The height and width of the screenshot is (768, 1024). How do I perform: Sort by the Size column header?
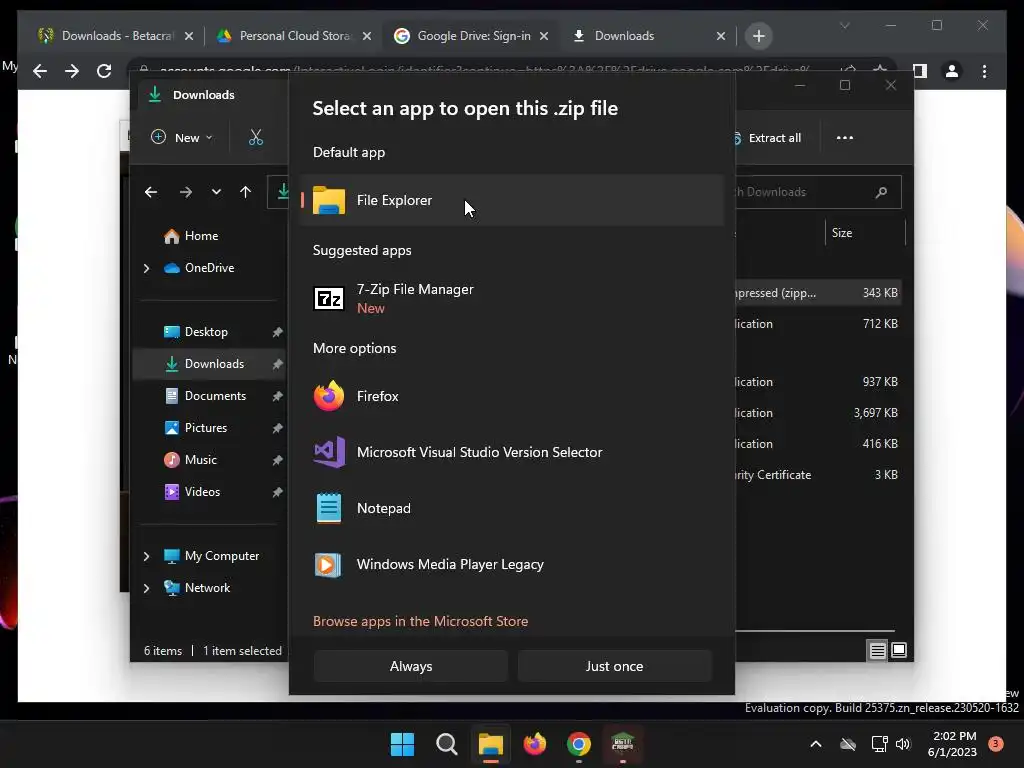[865, 233]
